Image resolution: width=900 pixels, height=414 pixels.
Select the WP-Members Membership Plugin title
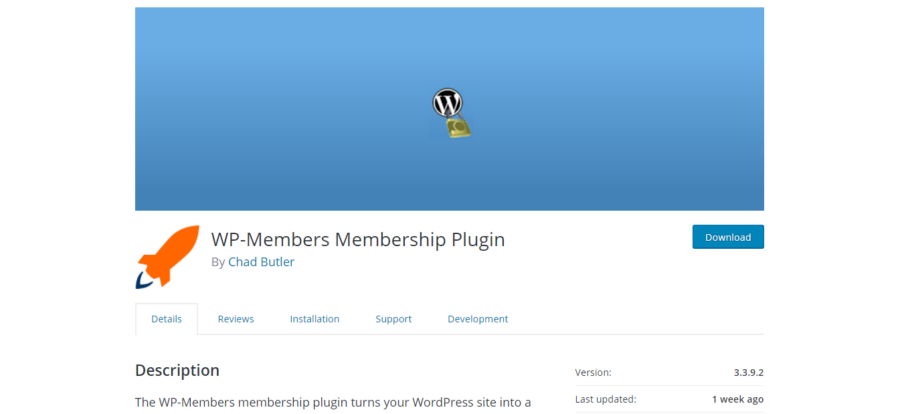click(x=358, y=239)
